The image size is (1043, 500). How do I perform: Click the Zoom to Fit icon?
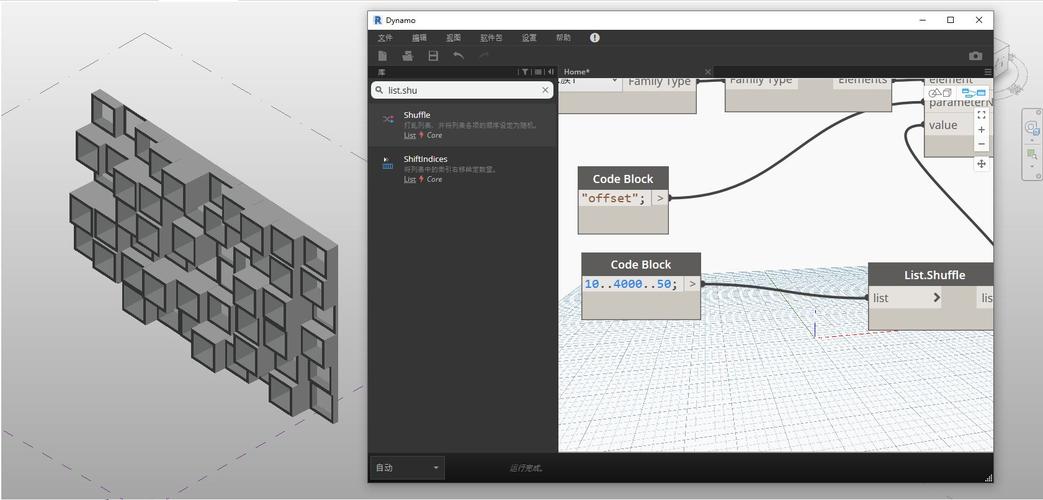tap(981, 115)
